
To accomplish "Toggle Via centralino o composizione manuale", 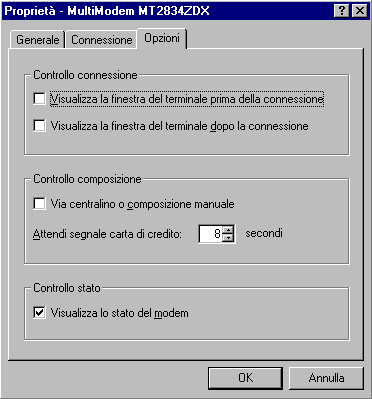I will coord(39,204).
